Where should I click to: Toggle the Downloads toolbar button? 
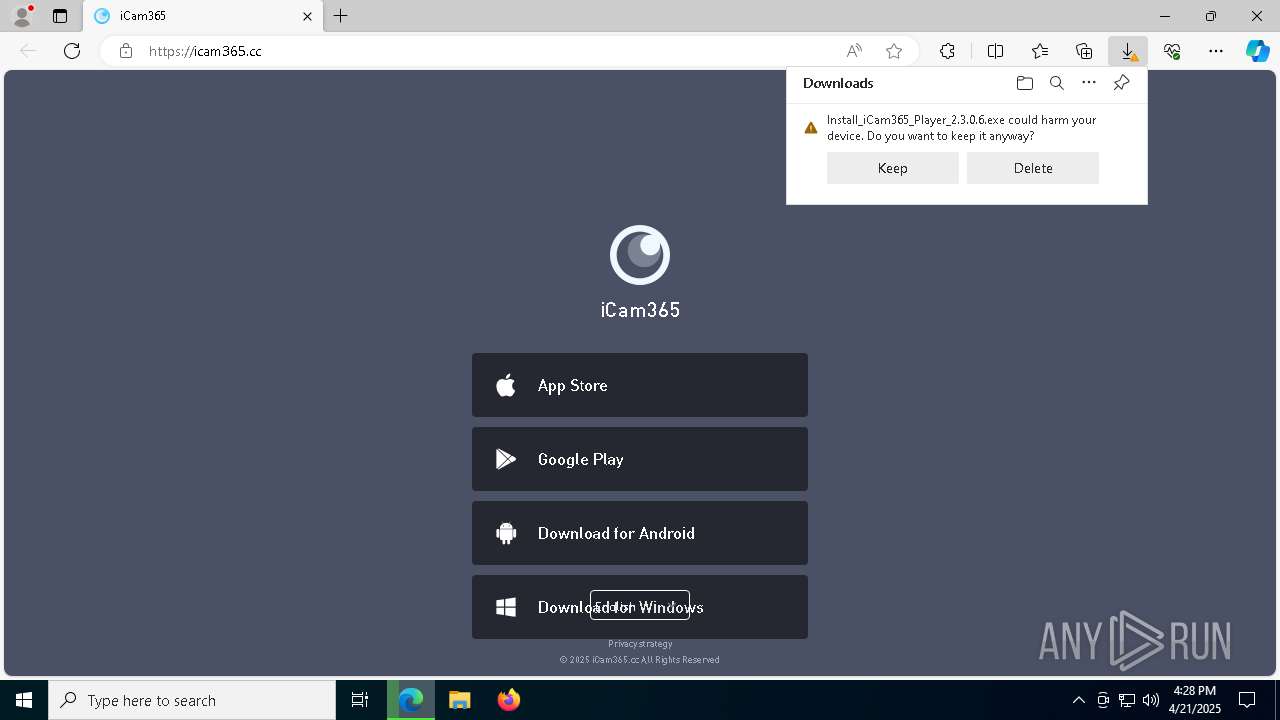(x=1128, y=51)
